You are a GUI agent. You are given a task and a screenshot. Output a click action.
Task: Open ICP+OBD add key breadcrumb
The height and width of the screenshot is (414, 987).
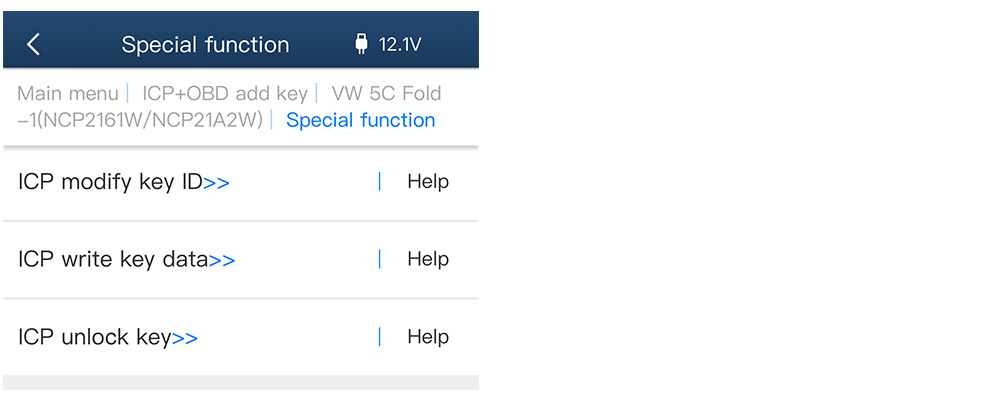tap(225, 94)
